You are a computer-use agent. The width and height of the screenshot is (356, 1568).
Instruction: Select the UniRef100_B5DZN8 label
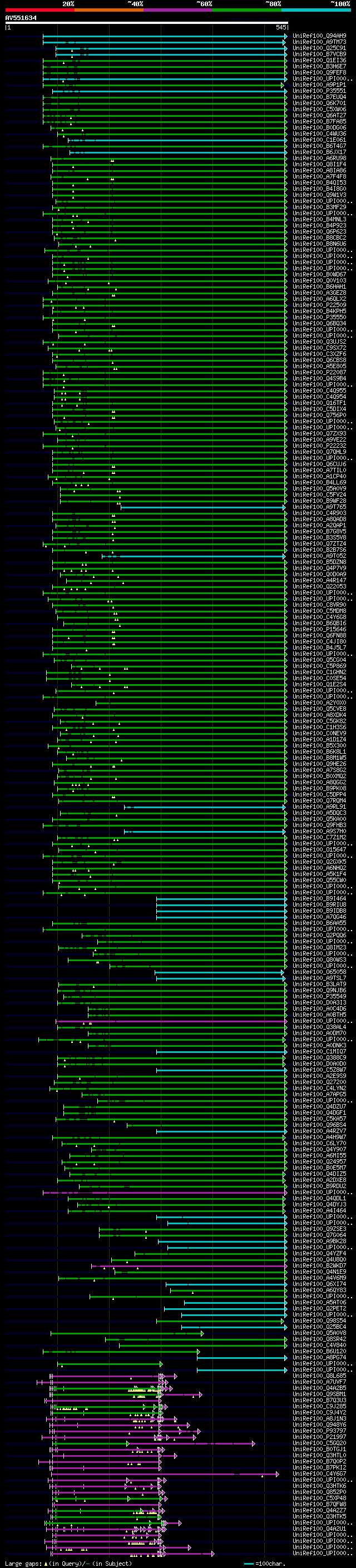click(319, 562)
